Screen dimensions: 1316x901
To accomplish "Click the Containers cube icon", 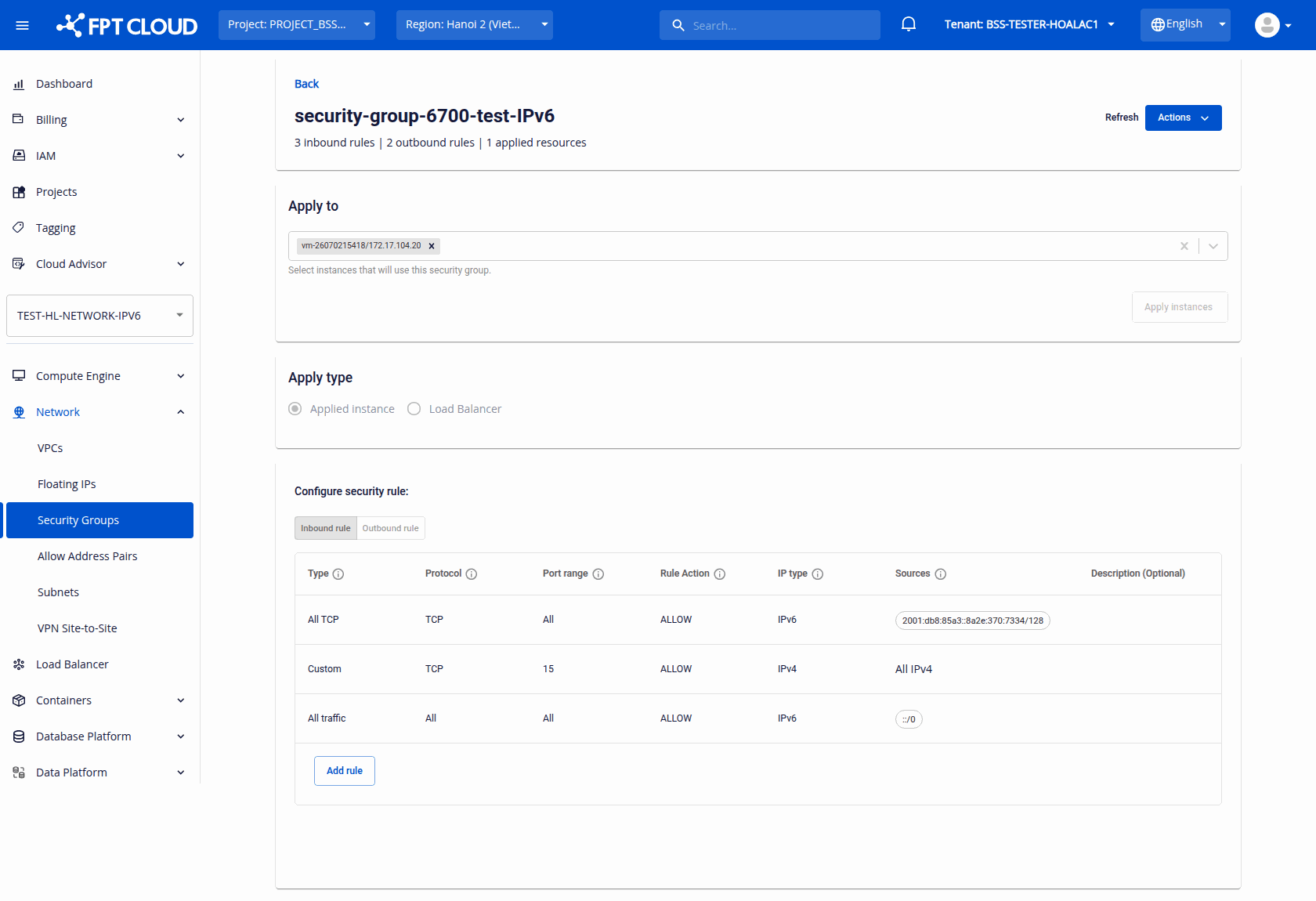I will (x=19, y=700).
